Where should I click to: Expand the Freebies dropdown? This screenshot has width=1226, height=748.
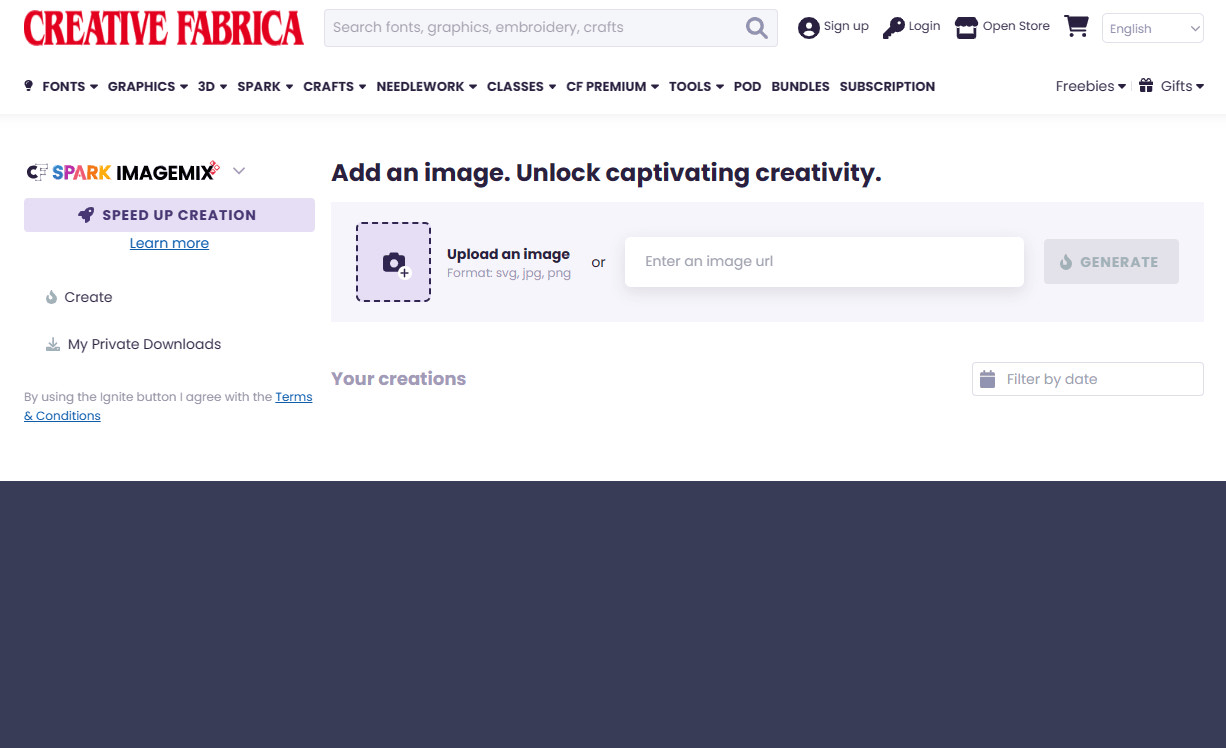click(1090, 86)
